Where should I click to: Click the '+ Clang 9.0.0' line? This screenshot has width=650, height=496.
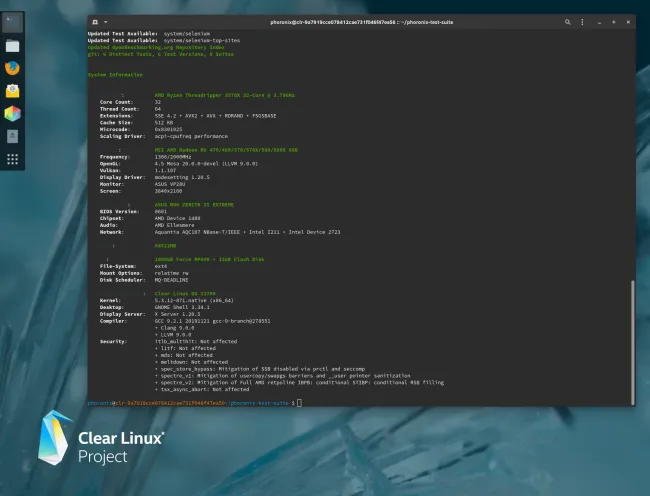click(175, 328)
